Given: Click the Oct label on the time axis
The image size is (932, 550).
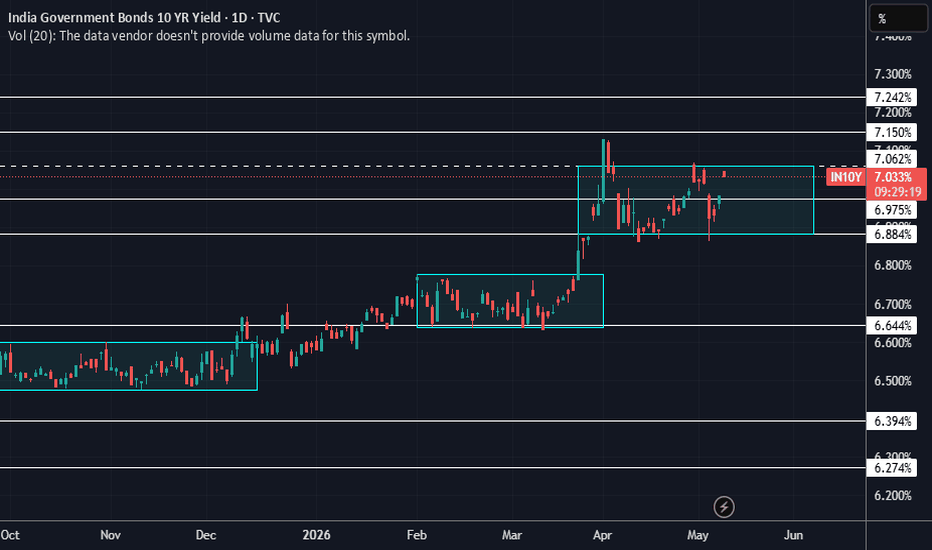Looking at the screenshot, I should 10,535.
